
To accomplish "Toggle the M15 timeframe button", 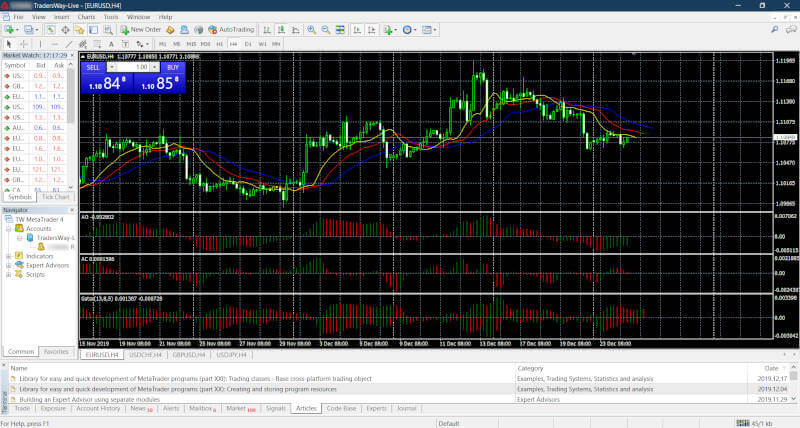I will 190,44.
